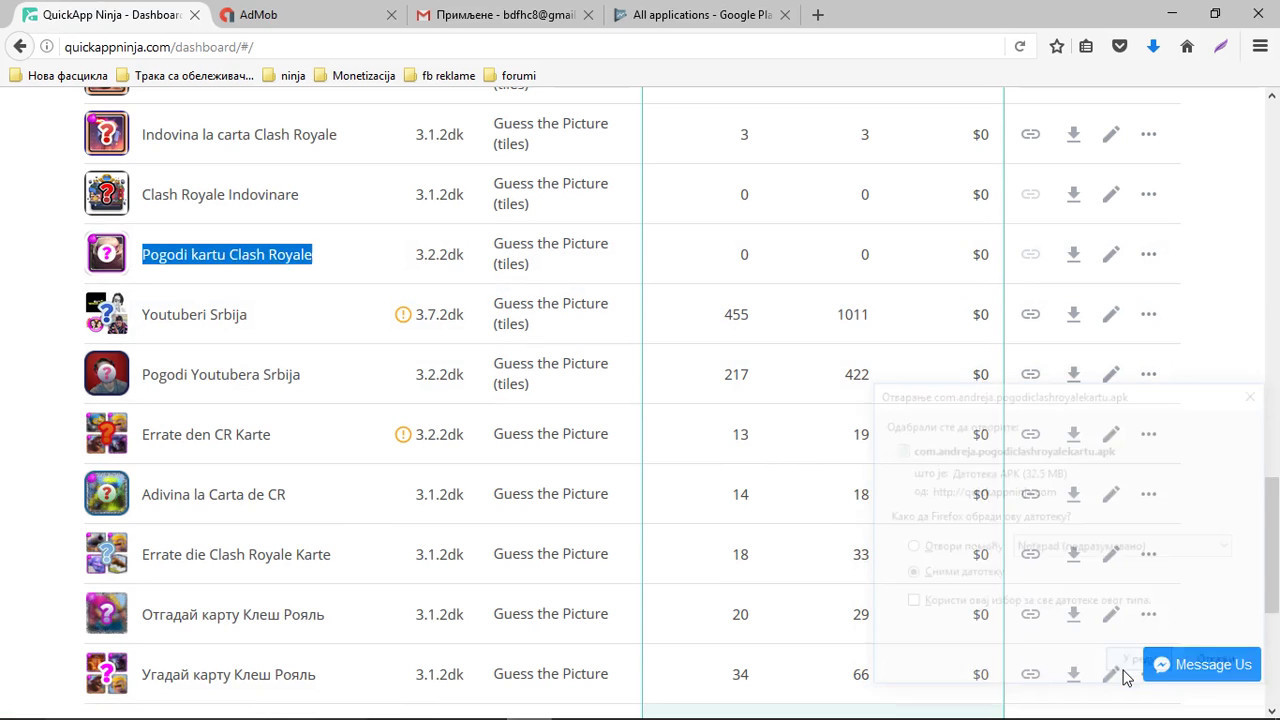
Task: Open Adivina la Carta de CR thumbnail
Action: click(107, 493)
